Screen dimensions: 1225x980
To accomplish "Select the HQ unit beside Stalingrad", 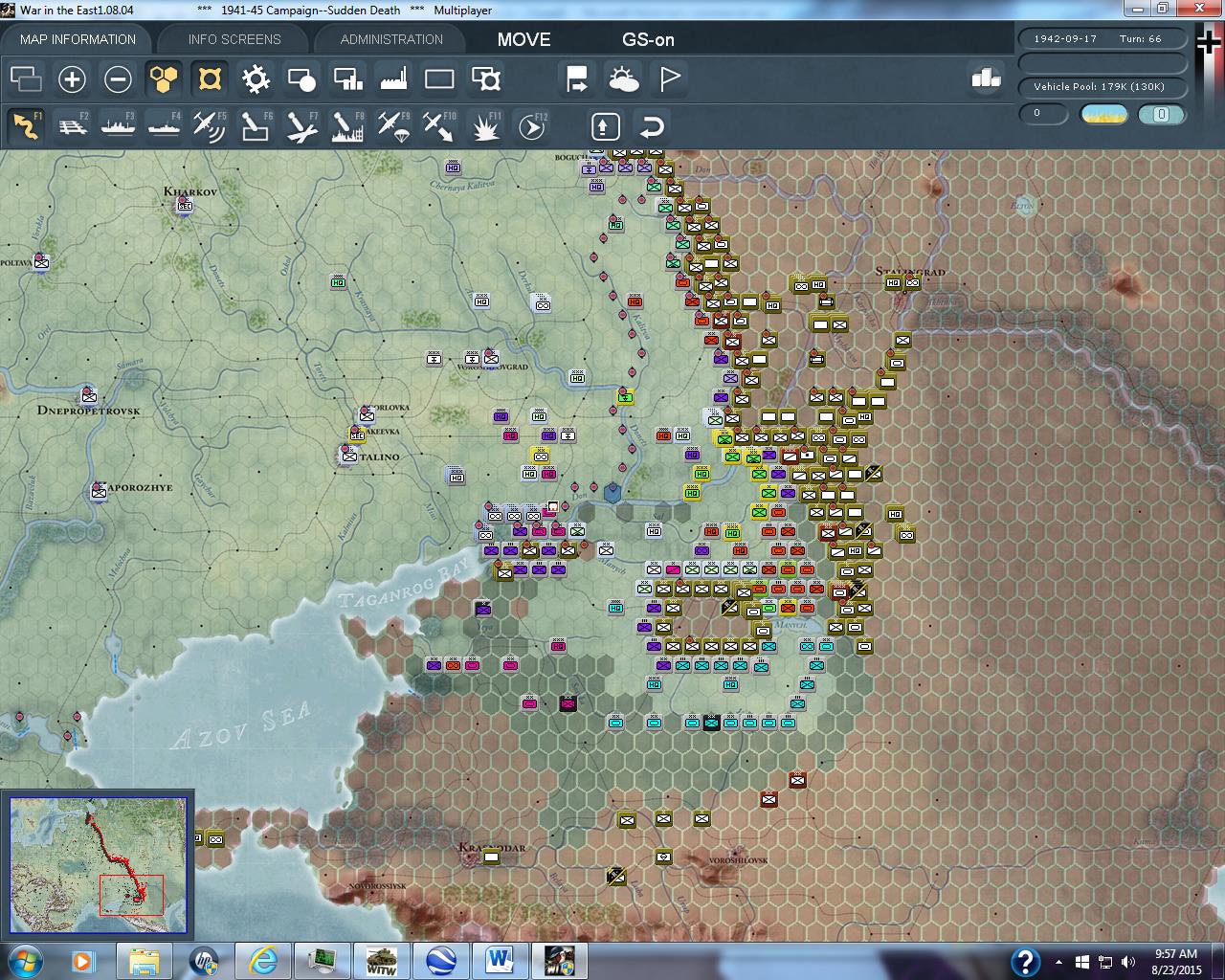I will pyautogui.click(x=893, y=283).
